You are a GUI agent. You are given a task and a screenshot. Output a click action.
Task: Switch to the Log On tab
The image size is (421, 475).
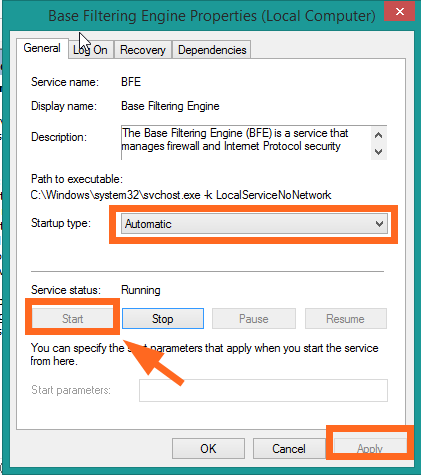91,50
